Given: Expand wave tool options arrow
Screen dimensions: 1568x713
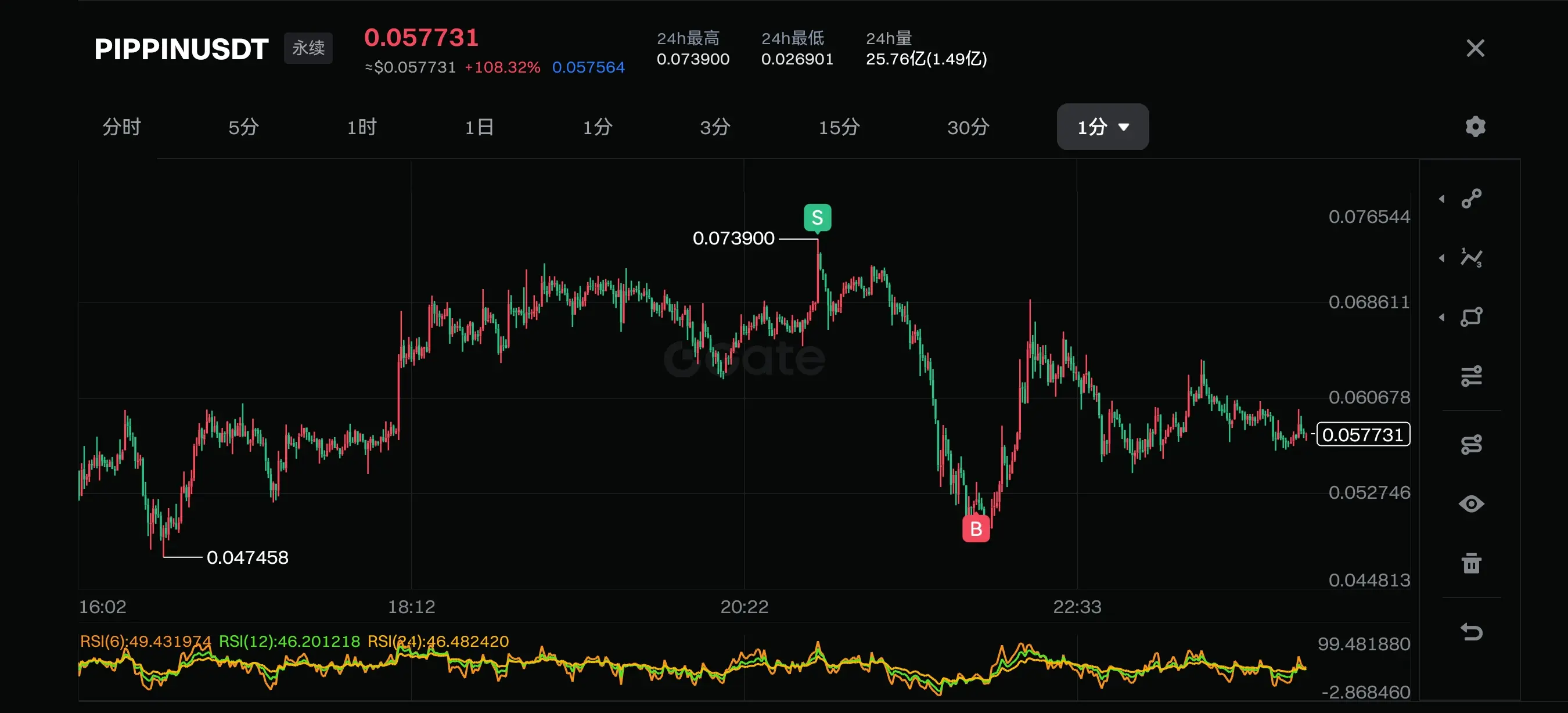Looking at the screenshot, I should 1441,258.
